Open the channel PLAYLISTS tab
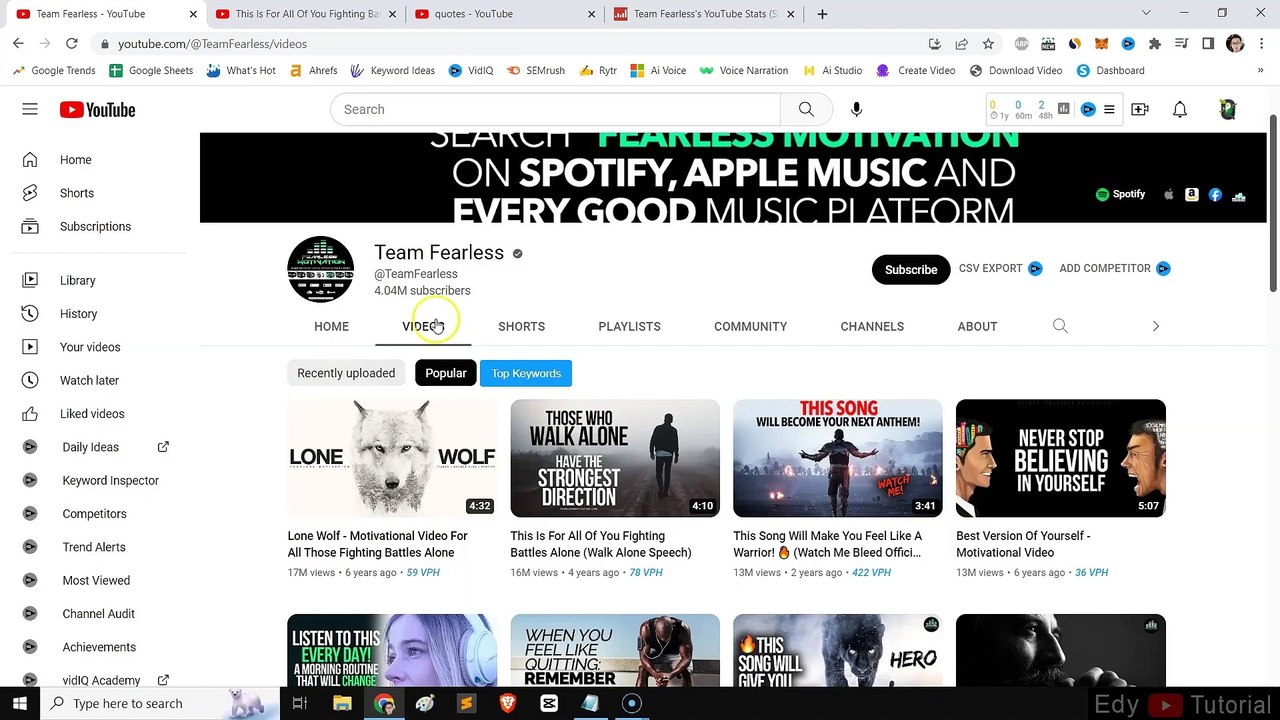1280x720 pixels. point(629,326)
